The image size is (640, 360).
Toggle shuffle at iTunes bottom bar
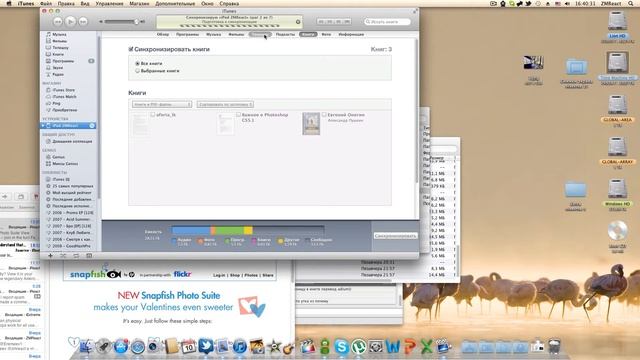pyautogui.click(x=63, y=256)
